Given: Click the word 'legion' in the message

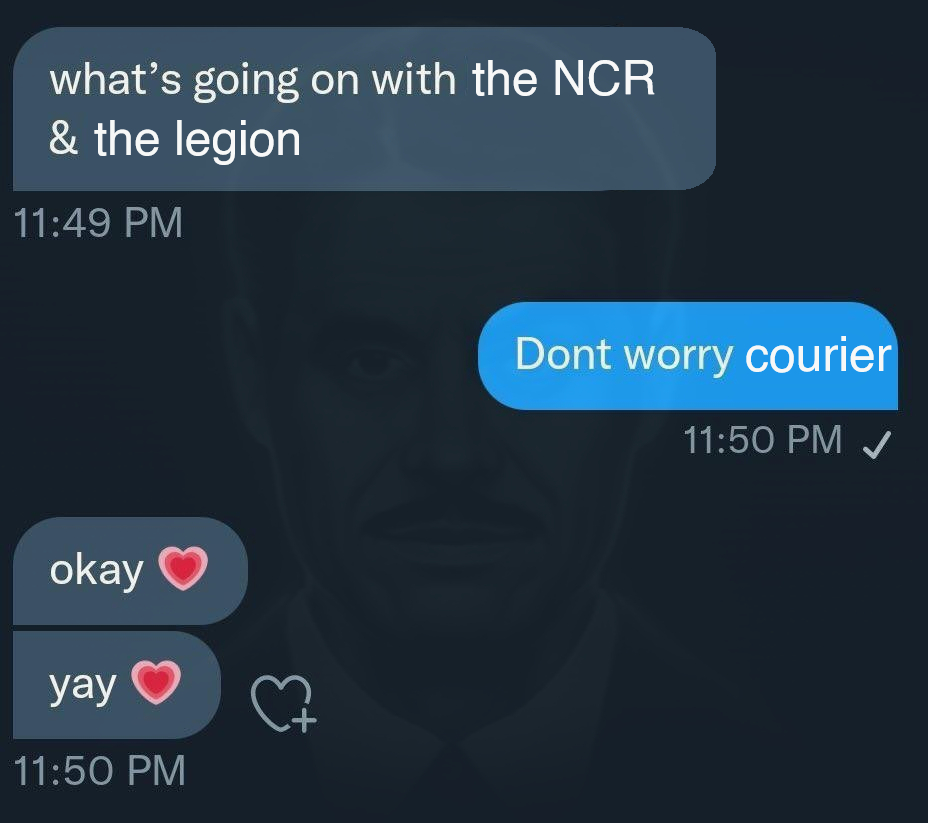Looking at the screenshot, I should pyautogui.click(x=237, y=140).
